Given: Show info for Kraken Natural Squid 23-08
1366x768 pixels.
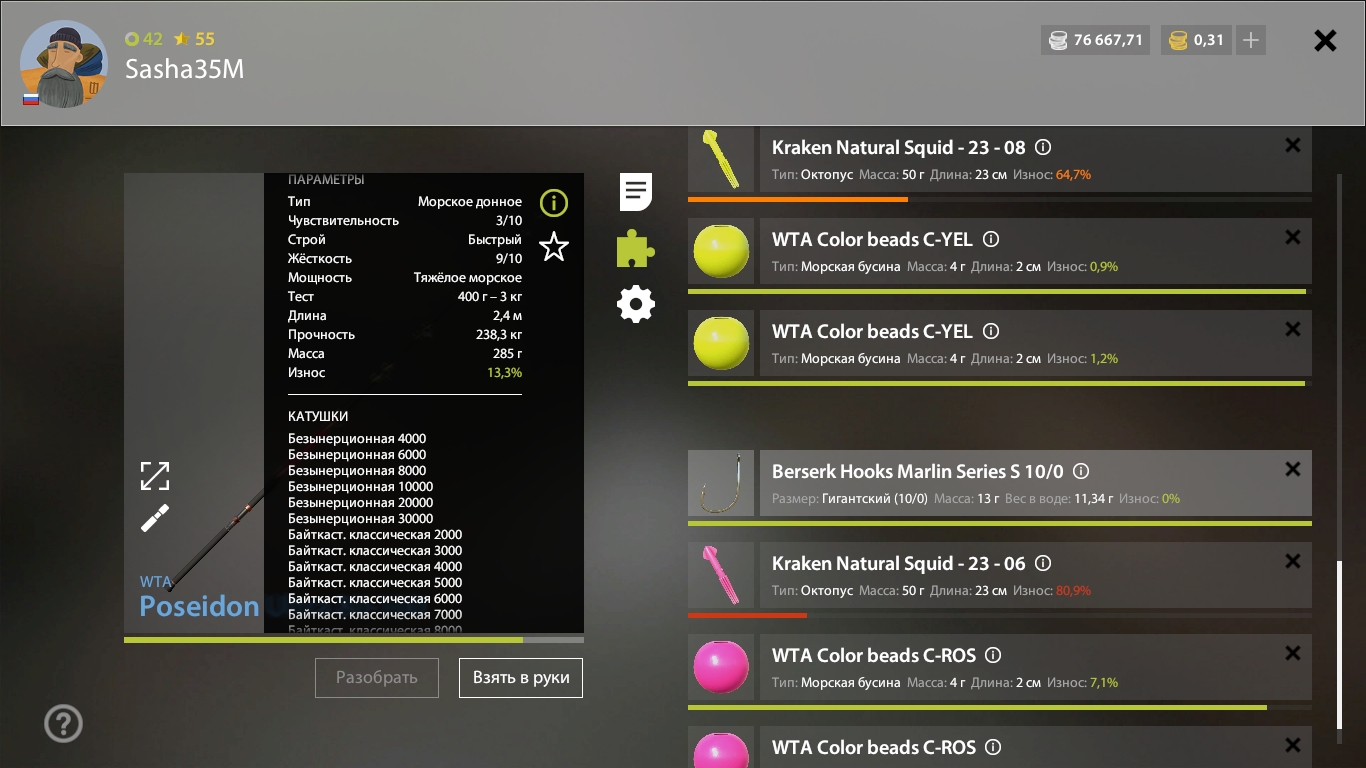Looking at the screenshot, I should pyautogui.click(x=1043, y=148).
